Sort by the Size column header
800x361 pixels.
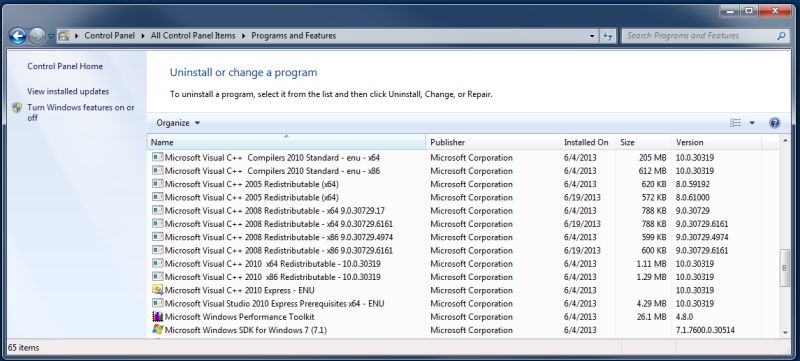tap(643, 142)
